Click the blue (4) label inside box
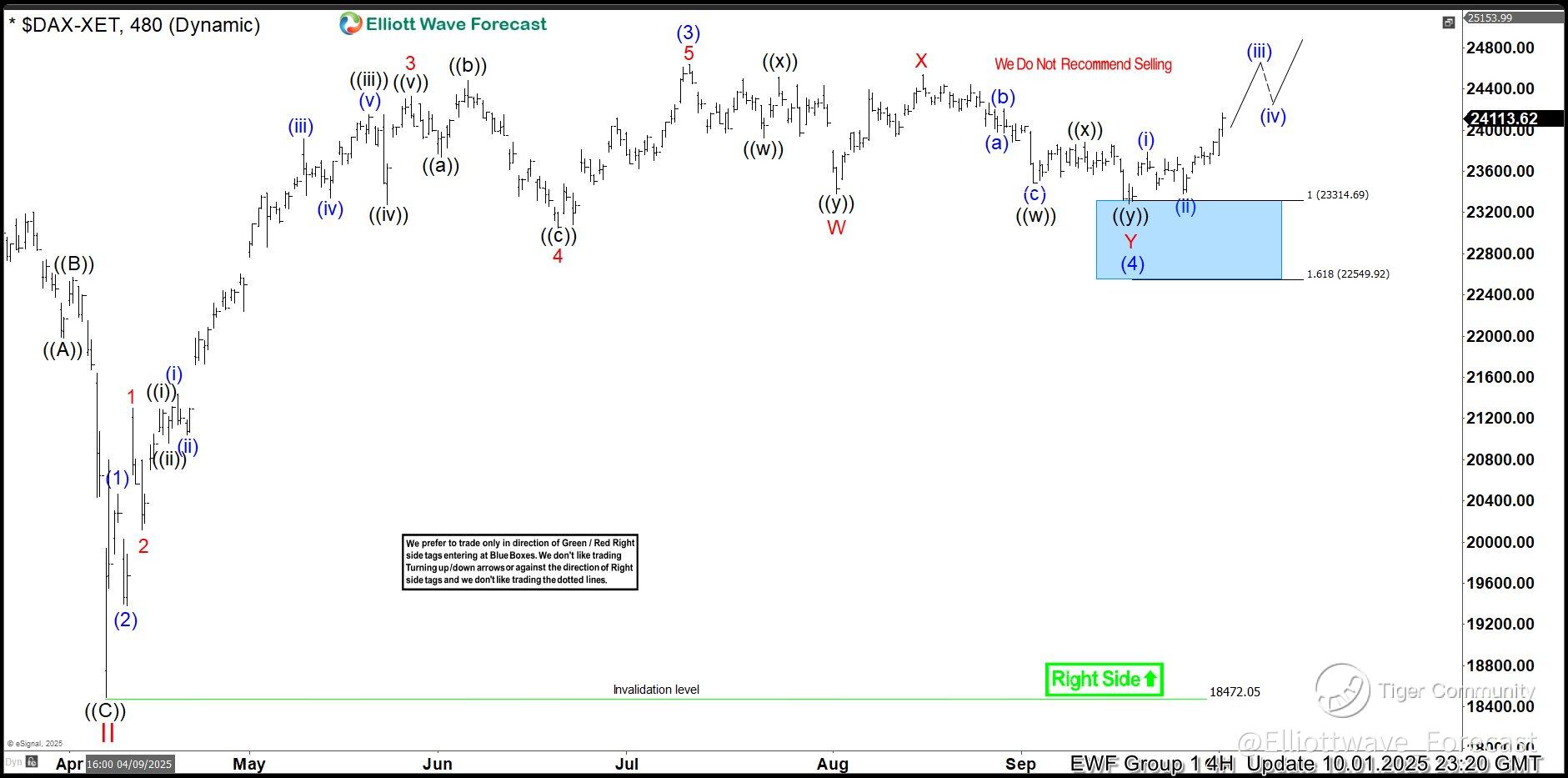The image size is (1568, 778). tap(1132, 264)
